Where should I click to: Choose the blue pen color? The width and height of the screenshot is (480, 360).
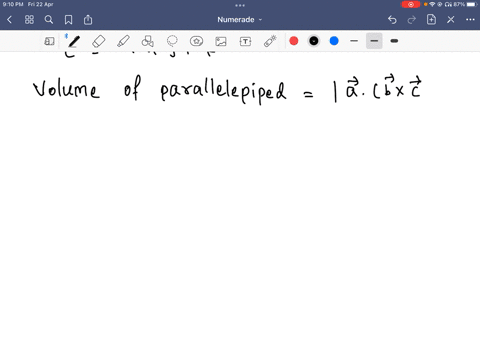tap(334, 41)
